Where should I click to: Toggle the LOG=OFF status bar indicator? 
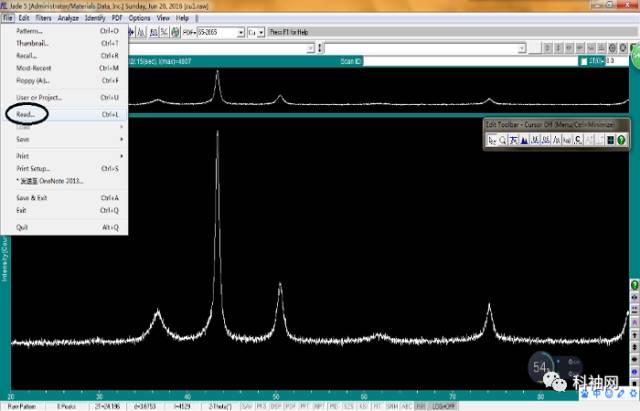pos(444,407)
